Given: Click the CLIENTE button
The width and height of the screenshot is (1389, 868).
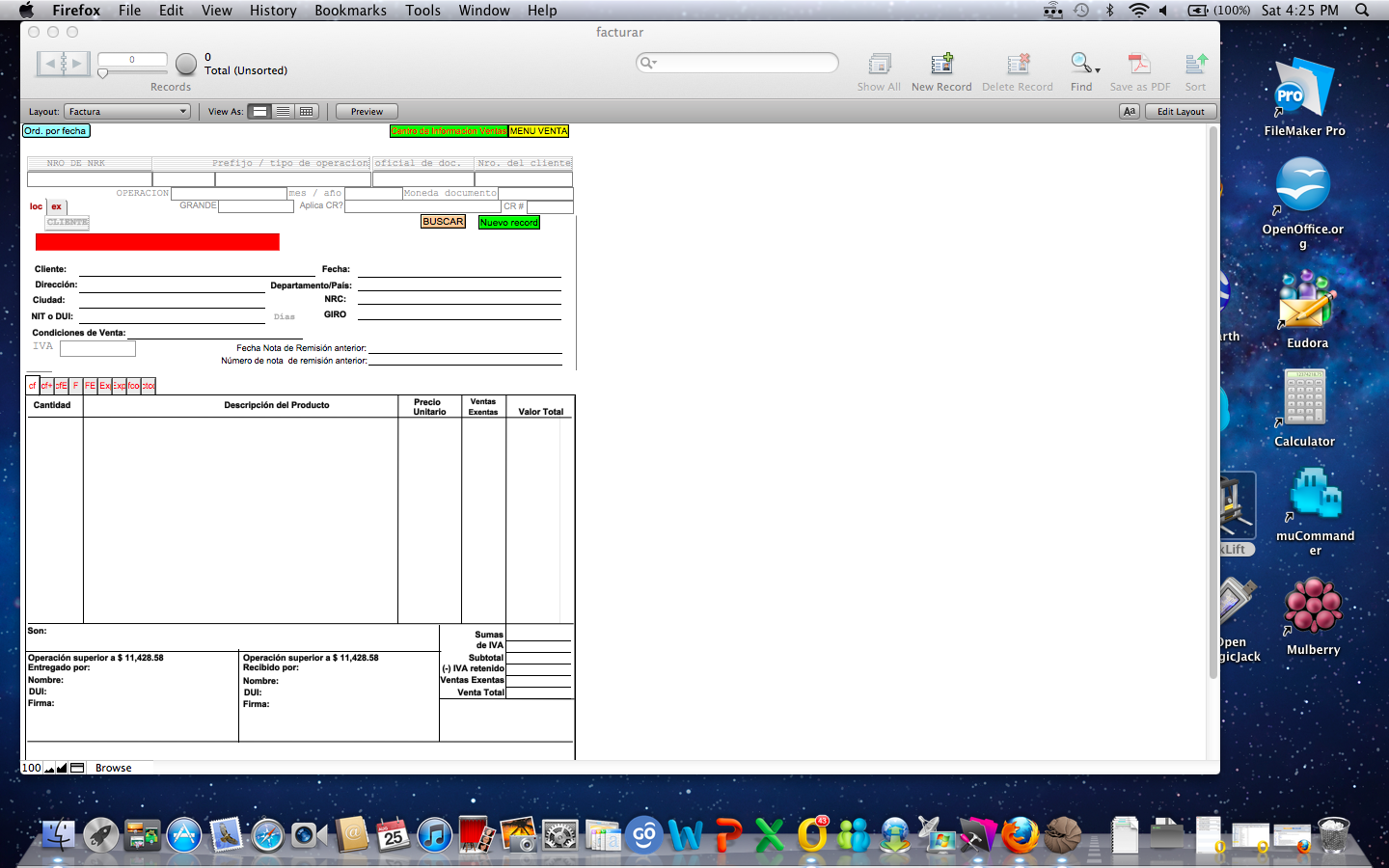Looking at the screenshot, I should pyautogui.click(x=68, y=222).
